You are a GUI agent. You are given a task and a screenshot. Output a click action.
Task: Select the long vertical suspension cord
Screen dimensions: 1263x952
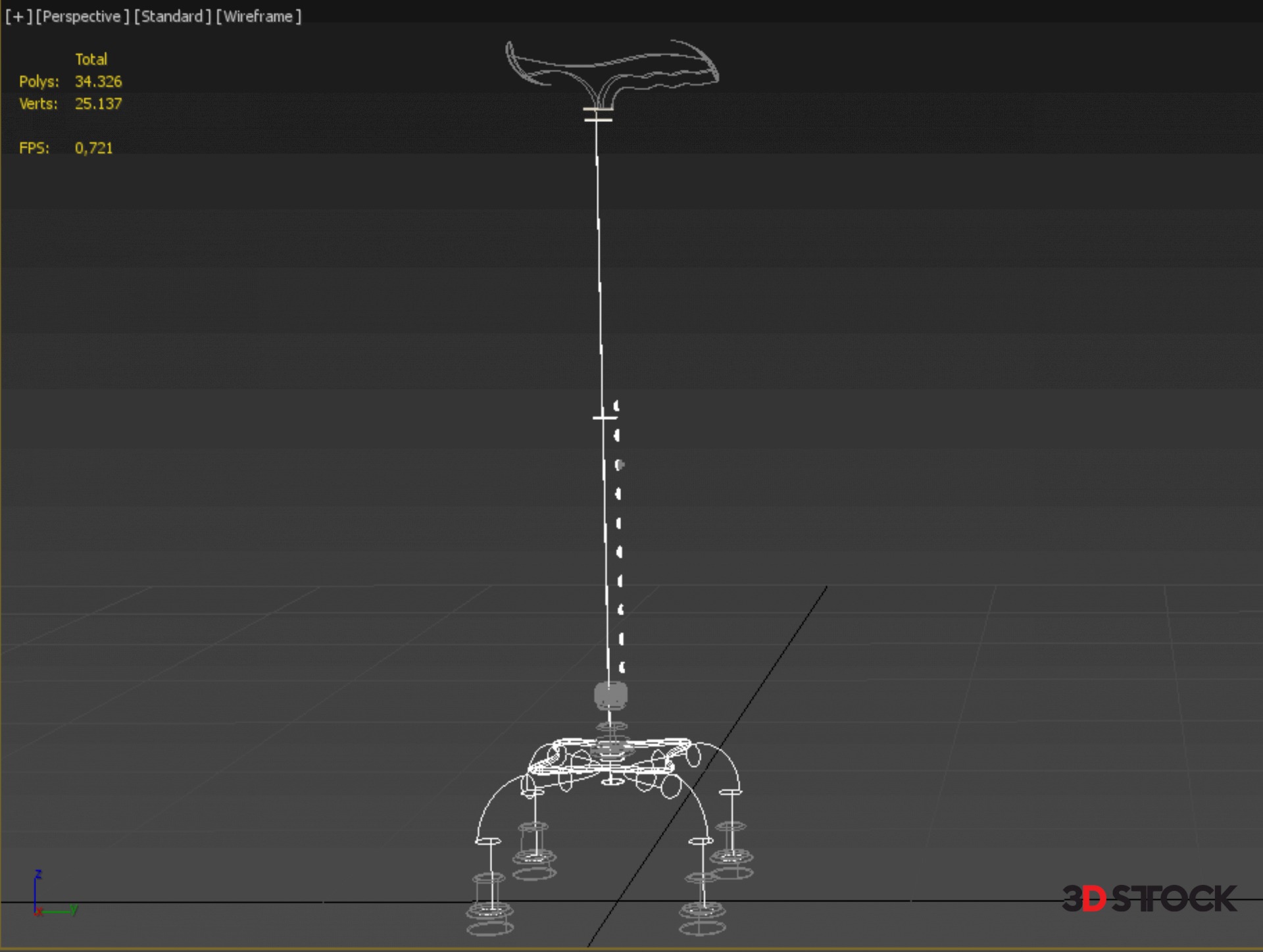pos(599,263)
